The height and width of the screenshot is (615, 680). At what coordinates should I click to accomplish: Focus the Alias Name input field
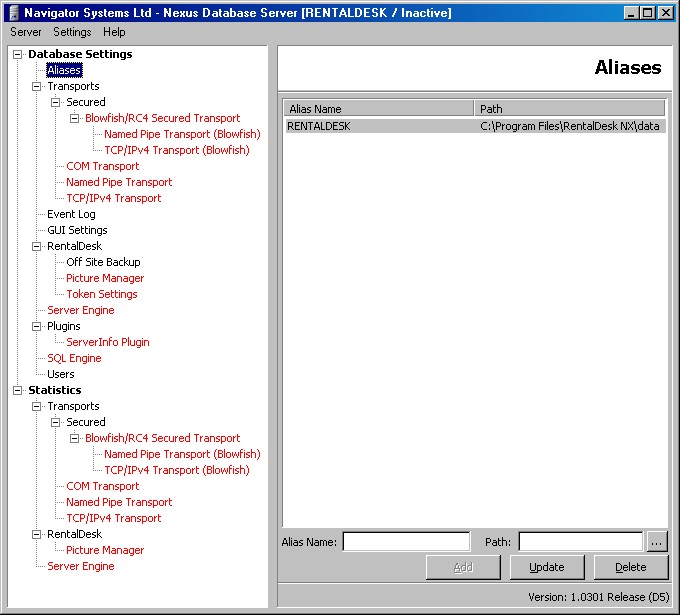click(x=406, y=542)
